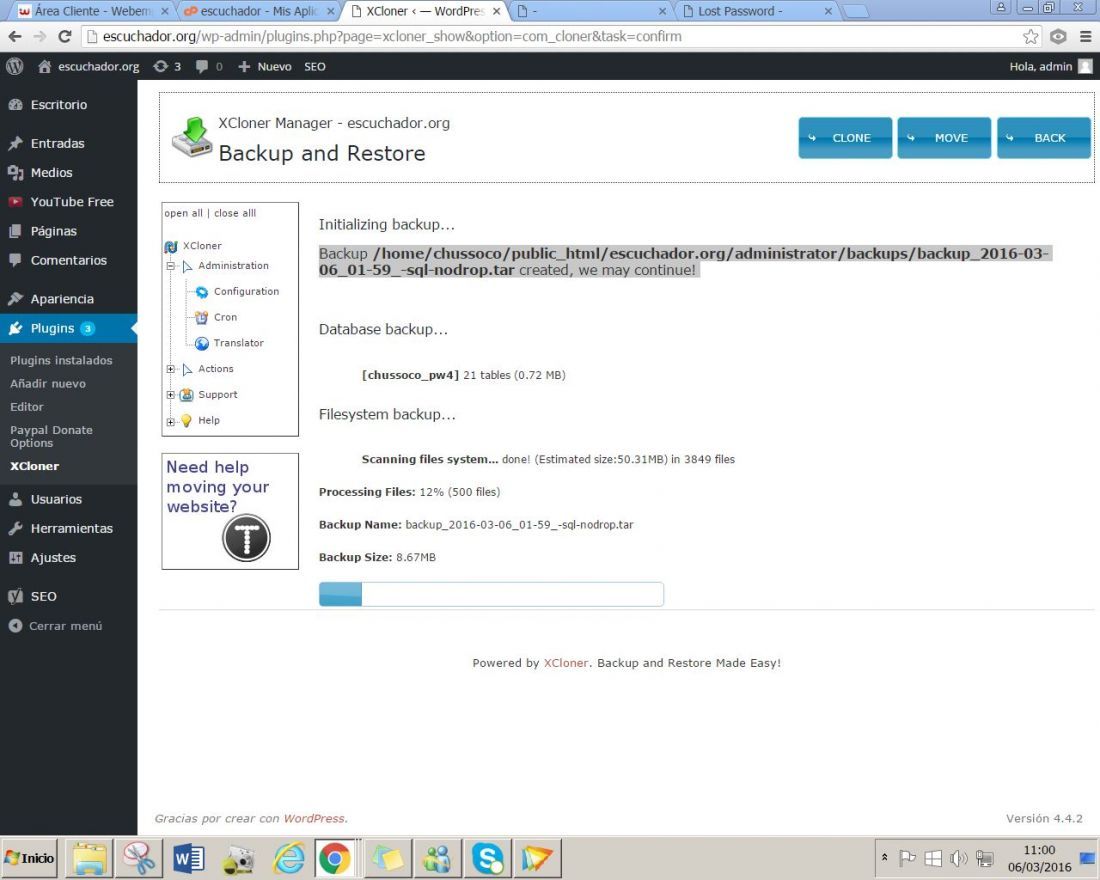Click the Help lightbulb icon
Viewport: 1100px width, 880px height.
pyautogui.click(x=187, y=421)
